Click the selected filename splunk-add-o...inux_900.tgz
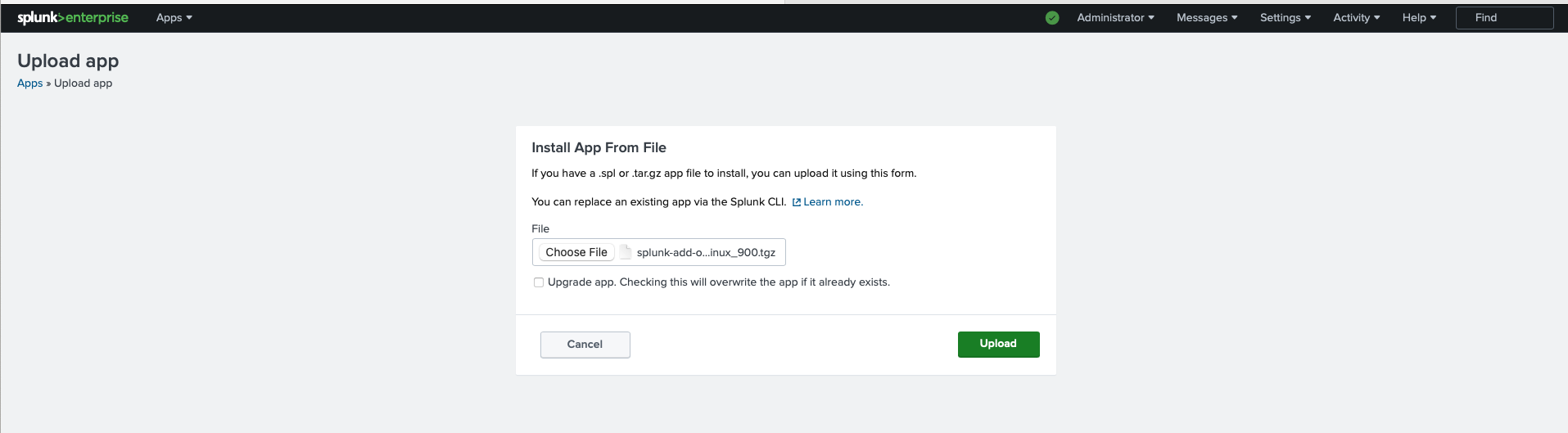Screen dimensions: 1568x433 (x=706, y=252)
